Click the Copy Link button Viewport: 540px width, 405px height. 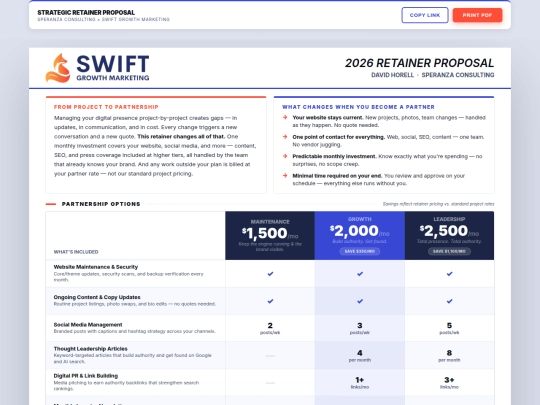pyautogui.click(x=425, y=15)
